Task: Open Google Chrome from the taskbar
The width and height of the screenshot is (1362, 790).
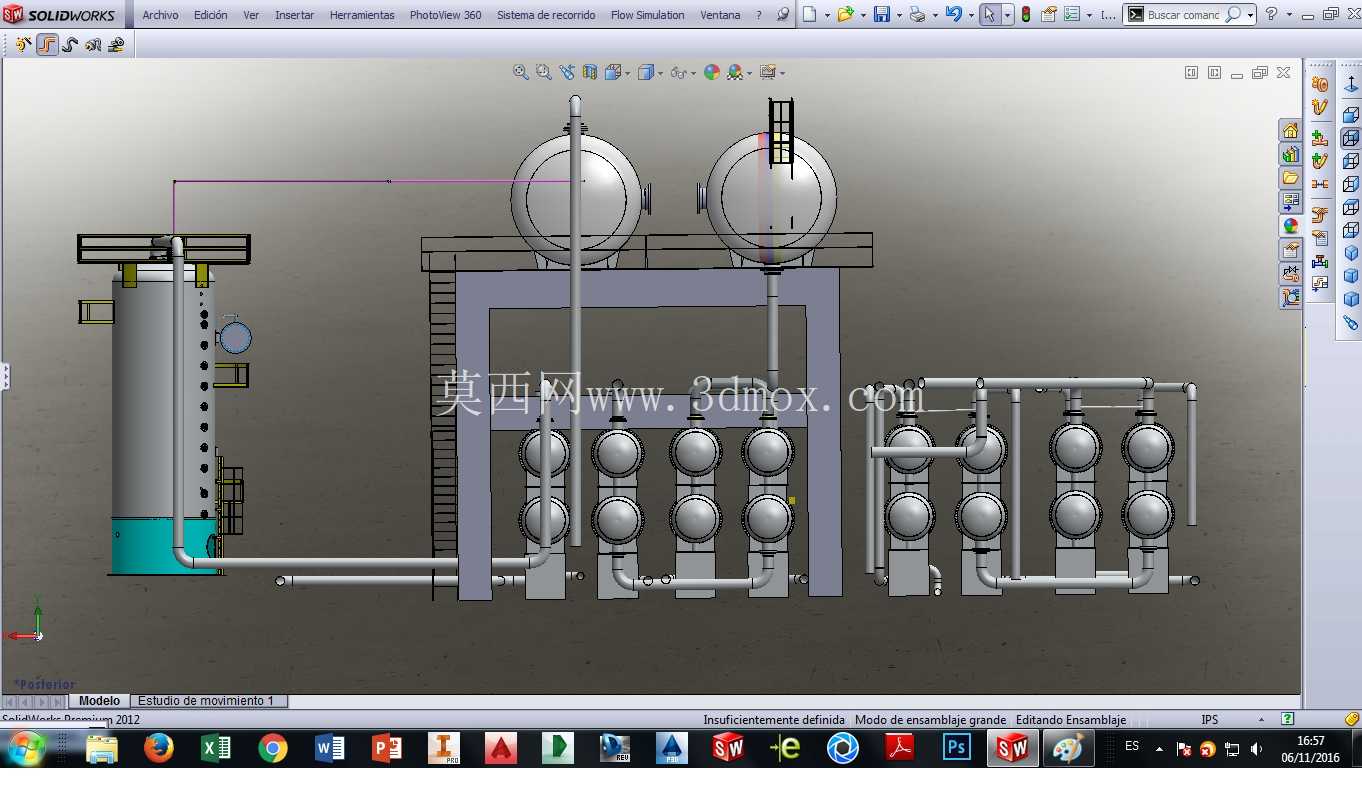Action: pyautogui.click(x=273, y=748)
